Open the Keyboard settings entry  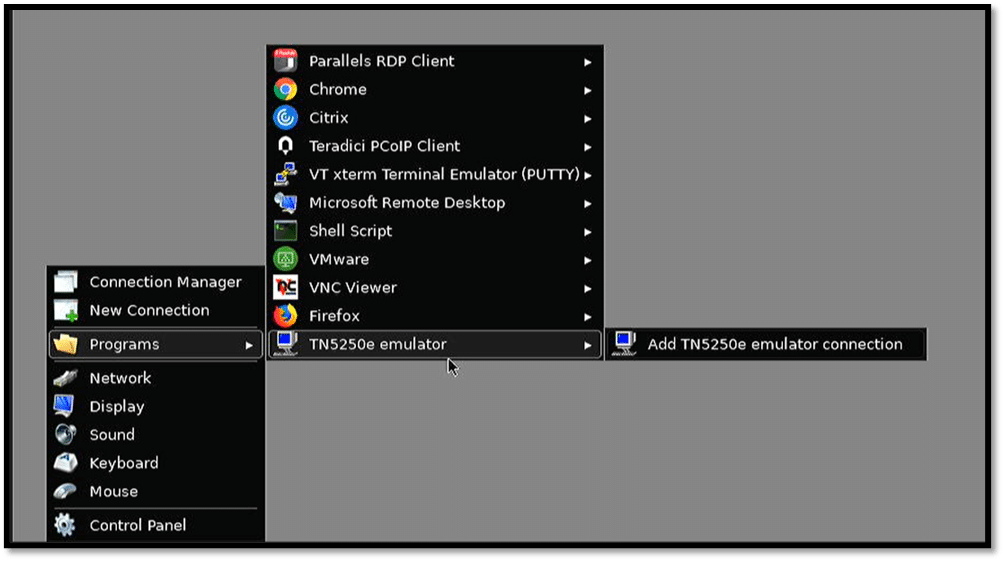[x=156, y=462]
